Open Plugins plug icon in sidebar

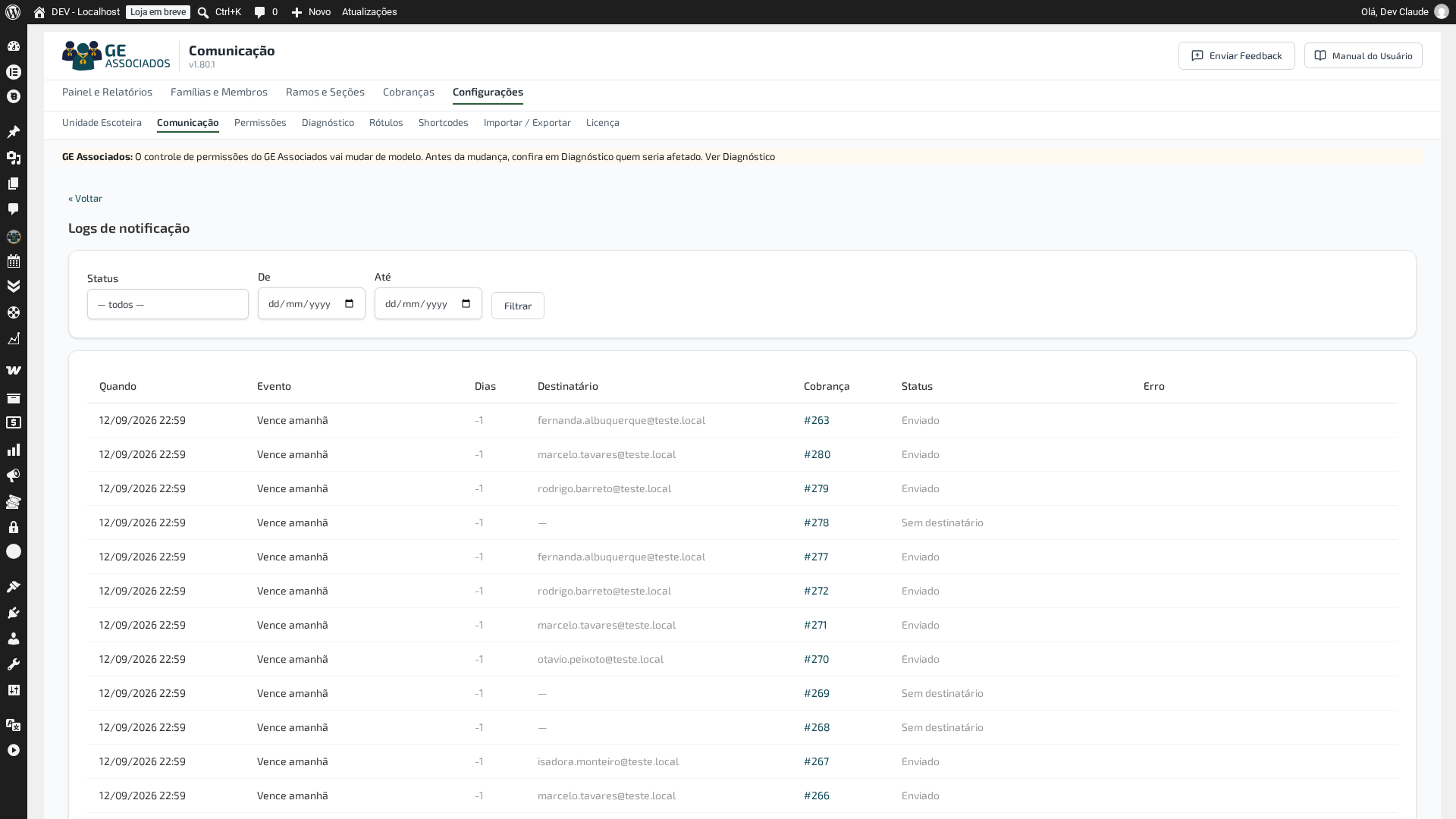[14, 613]
